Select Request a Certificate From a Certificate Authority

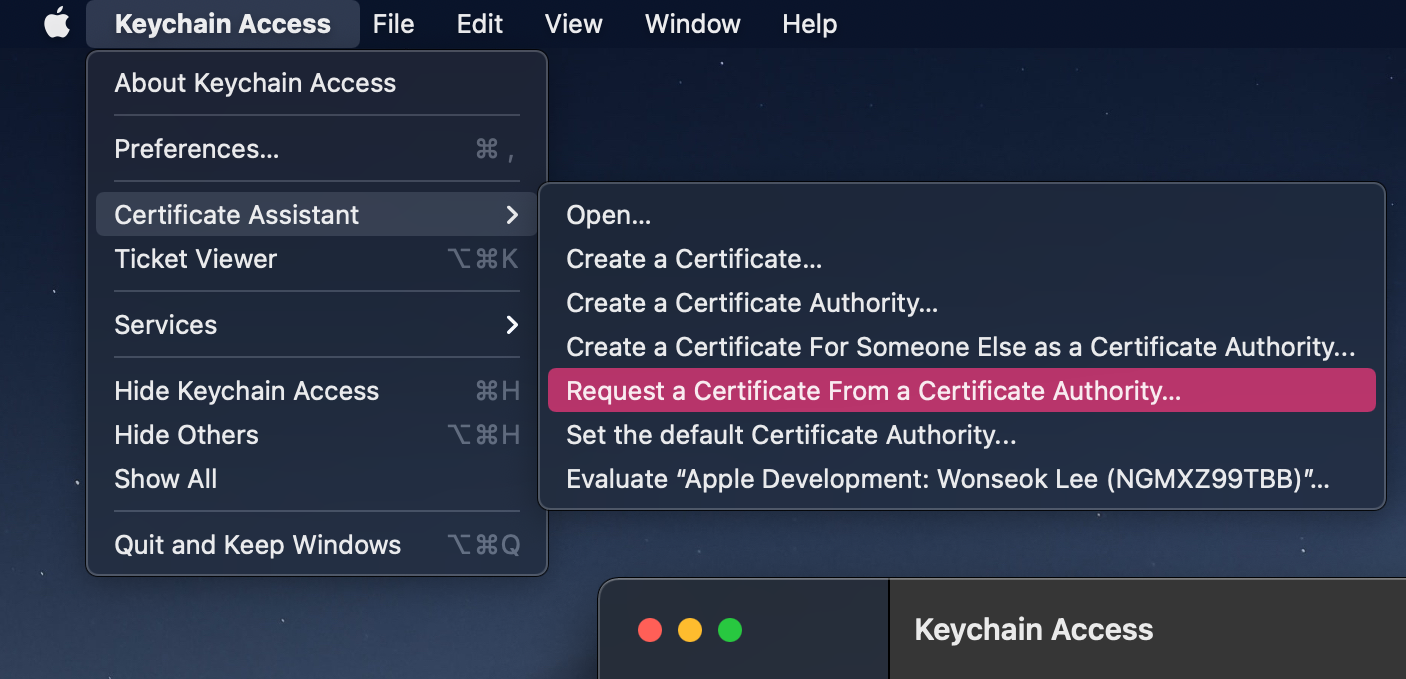(x=962, y=391)
